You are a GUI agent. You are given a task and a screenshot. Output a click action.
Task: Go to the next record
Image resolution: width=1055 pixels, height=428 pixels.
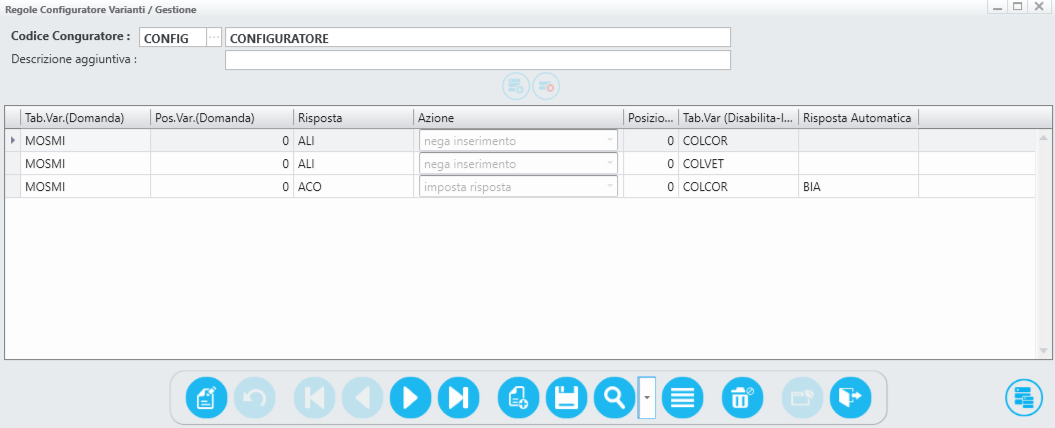410,398
